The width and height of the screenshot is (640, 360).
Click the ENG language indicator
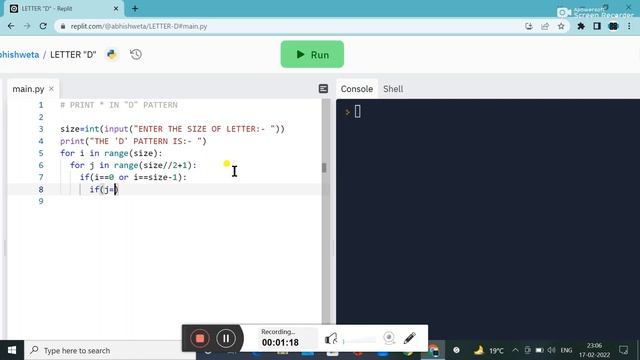[x=566, y=350]
